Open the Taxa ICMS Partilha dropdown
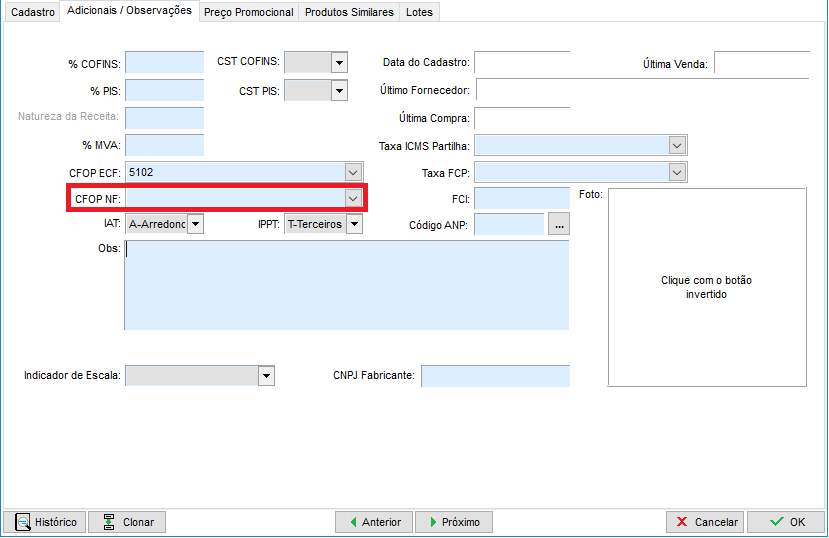 [x=678, y=146]
